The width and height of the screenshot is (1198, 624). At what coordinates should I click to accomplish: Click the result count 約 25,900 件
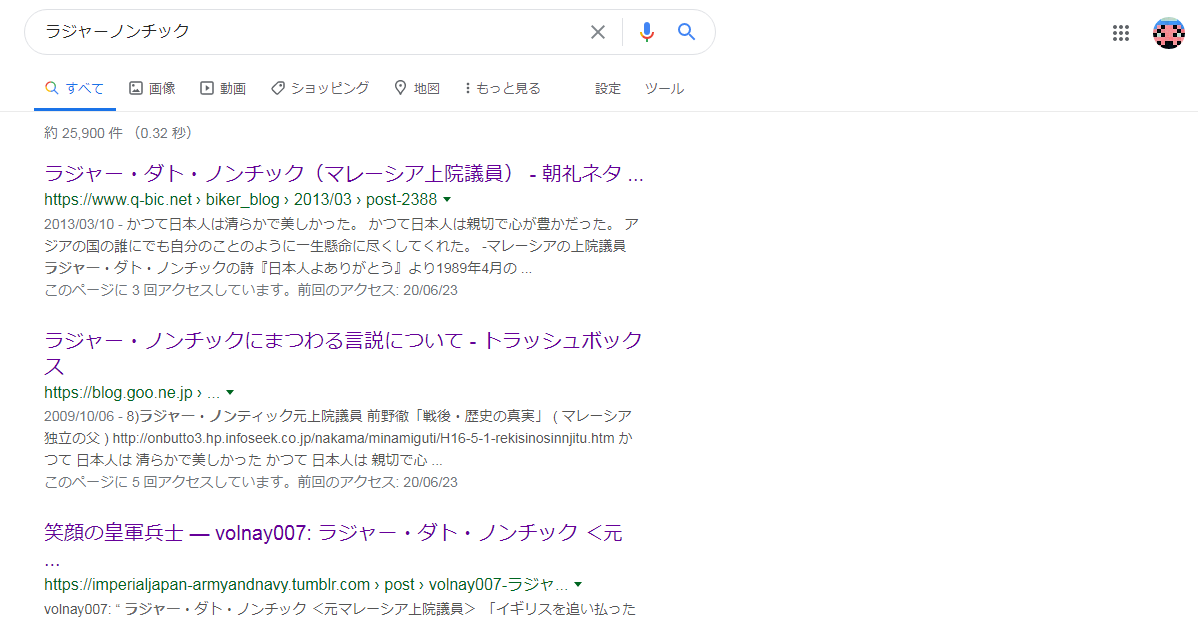[83, 133]
